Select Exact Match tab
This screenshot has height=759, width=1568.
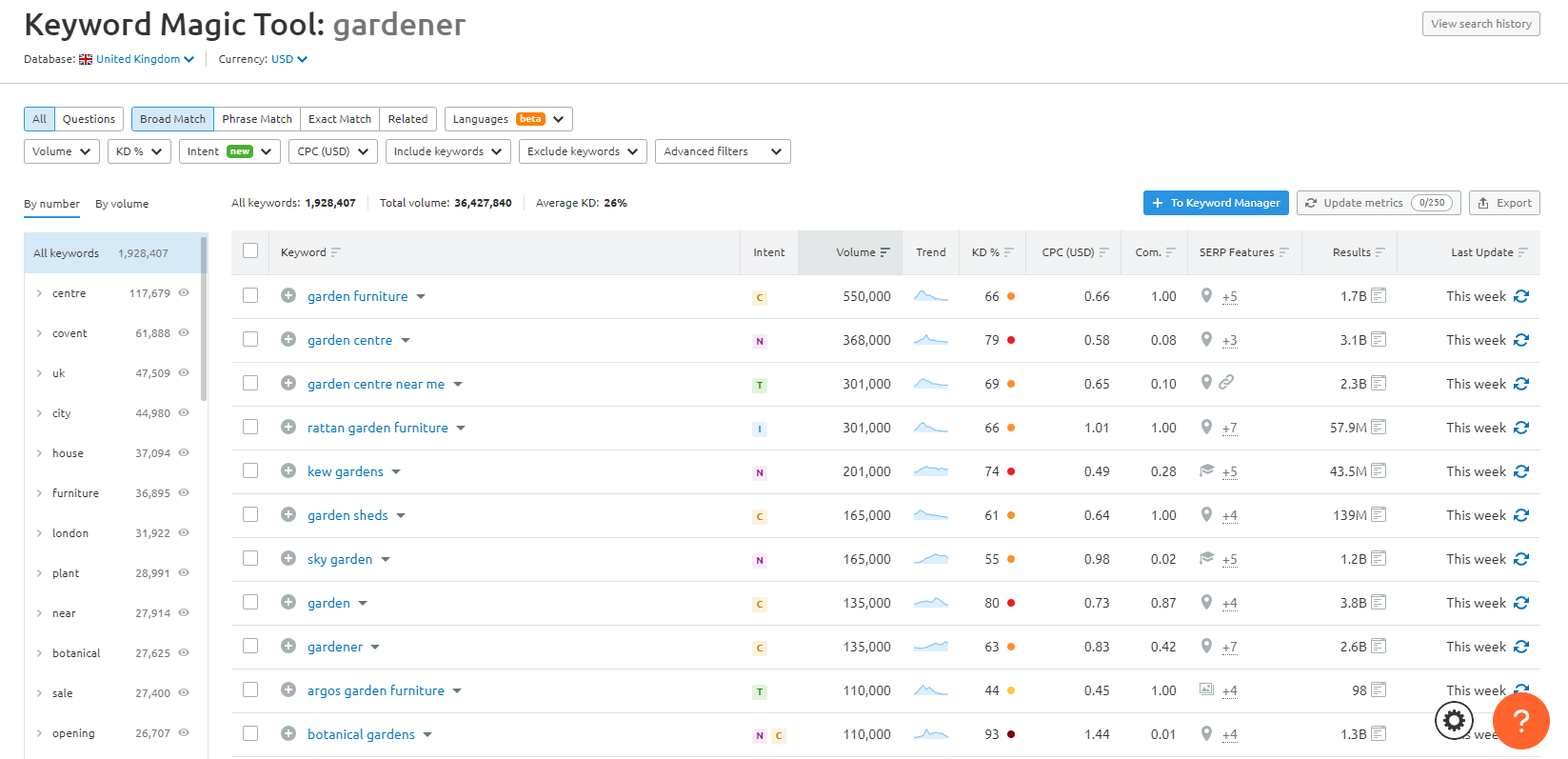[x=340, y=119]
